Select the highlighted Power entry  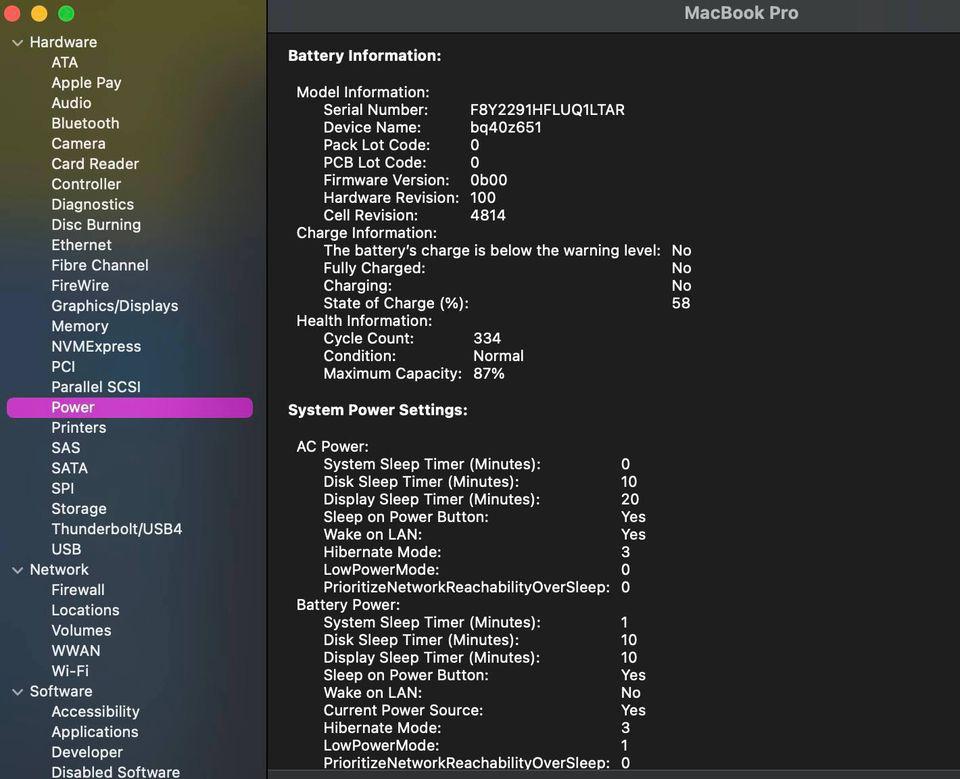[x=130, y=408]
